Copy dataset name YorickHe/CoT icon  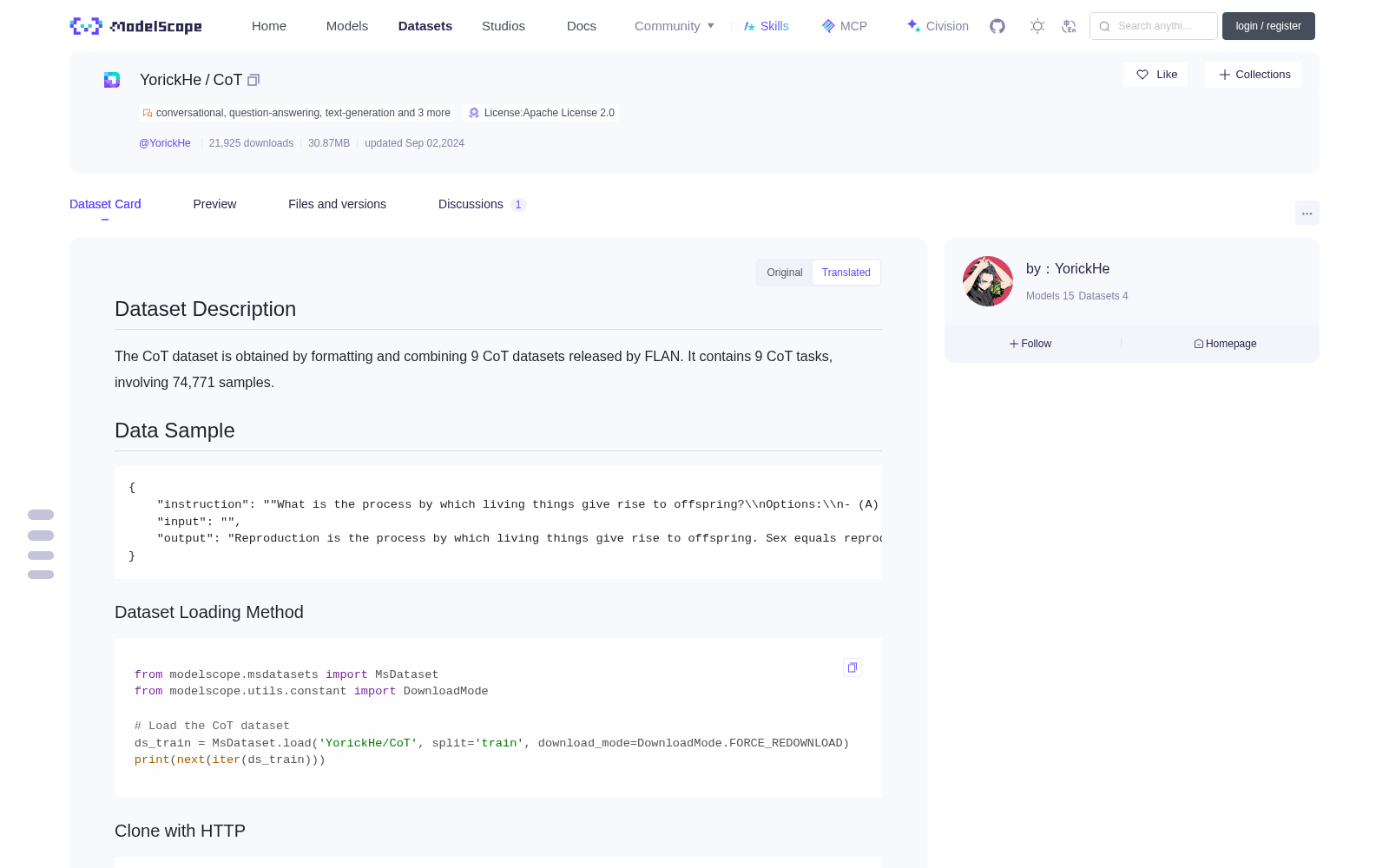pos(253,80)
